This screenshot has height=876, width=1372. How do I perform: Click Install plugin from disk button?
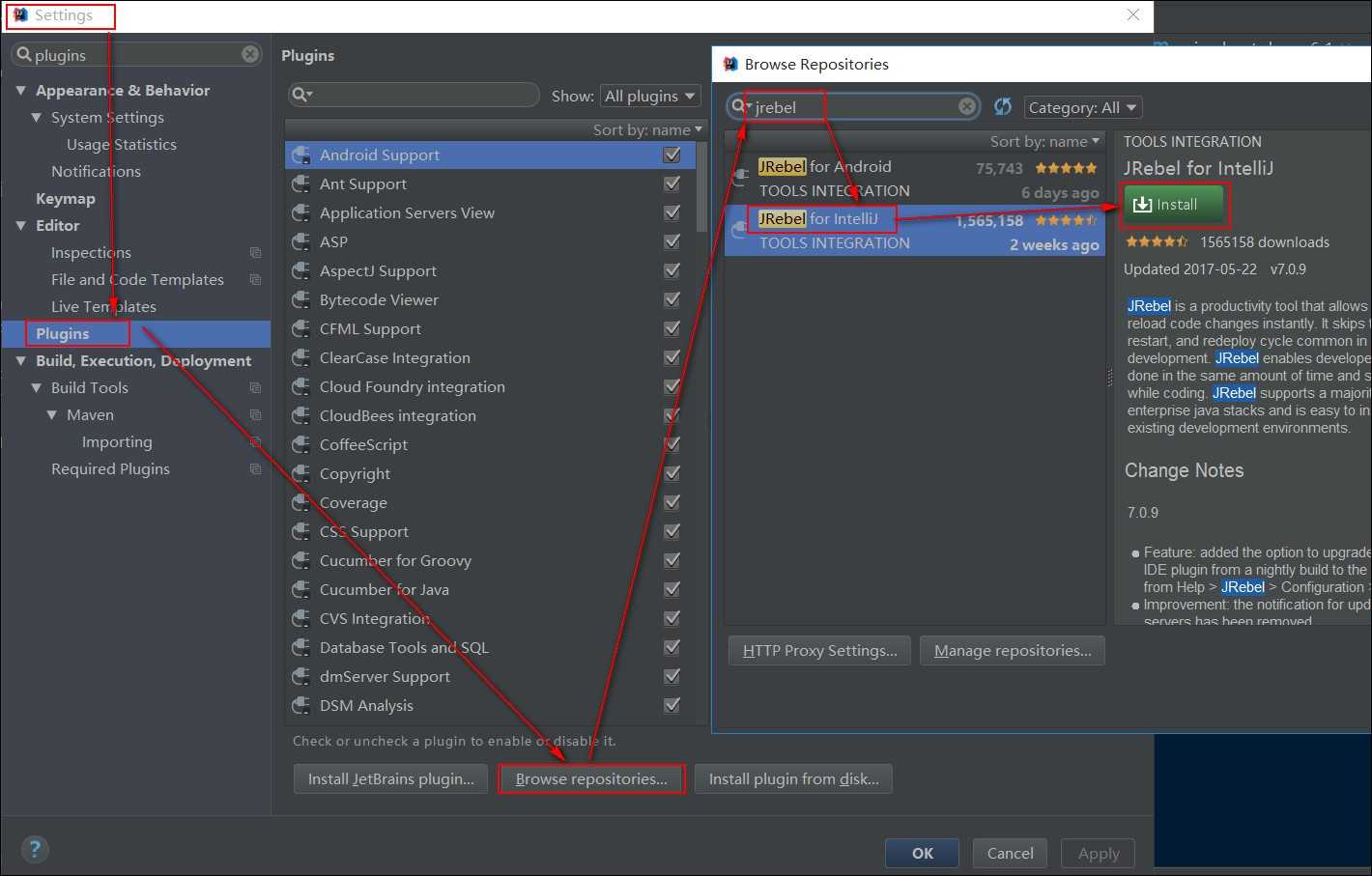pyautogui.click(x=794, y=779)
